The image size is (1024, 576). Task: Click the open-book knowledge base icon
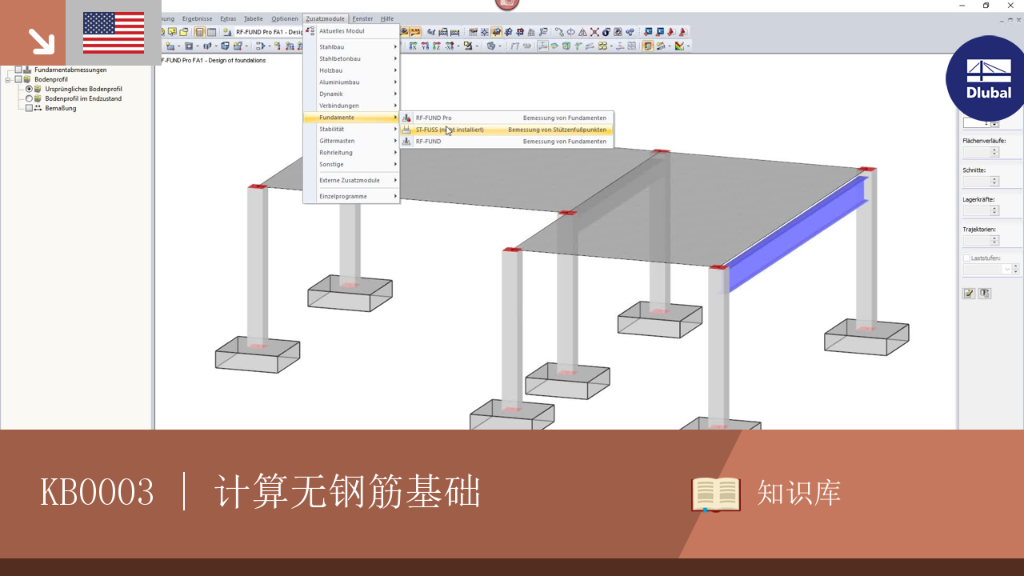coord(716,494)
